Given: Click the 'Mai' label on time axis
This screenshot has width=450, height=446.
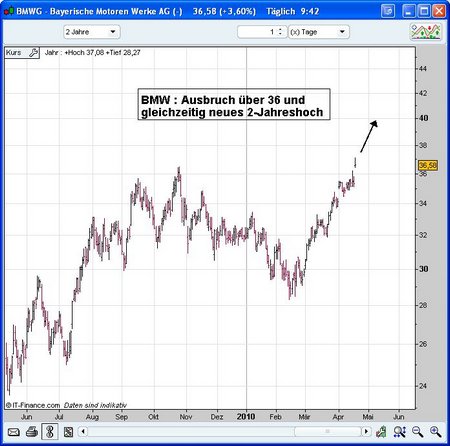Looking at the screenshot, I should (368, 417).
